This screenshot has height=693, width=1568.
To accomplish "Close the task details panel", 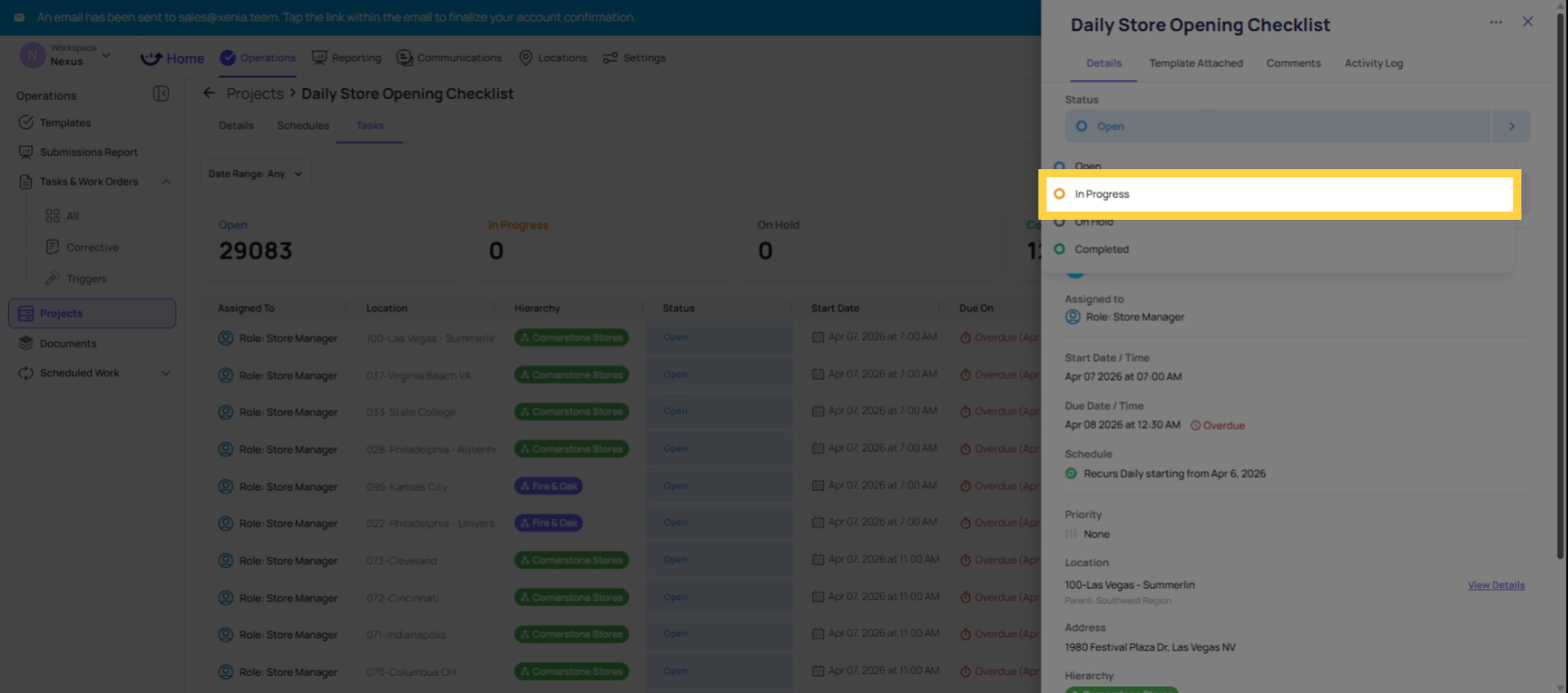I will coord(1528,22).
